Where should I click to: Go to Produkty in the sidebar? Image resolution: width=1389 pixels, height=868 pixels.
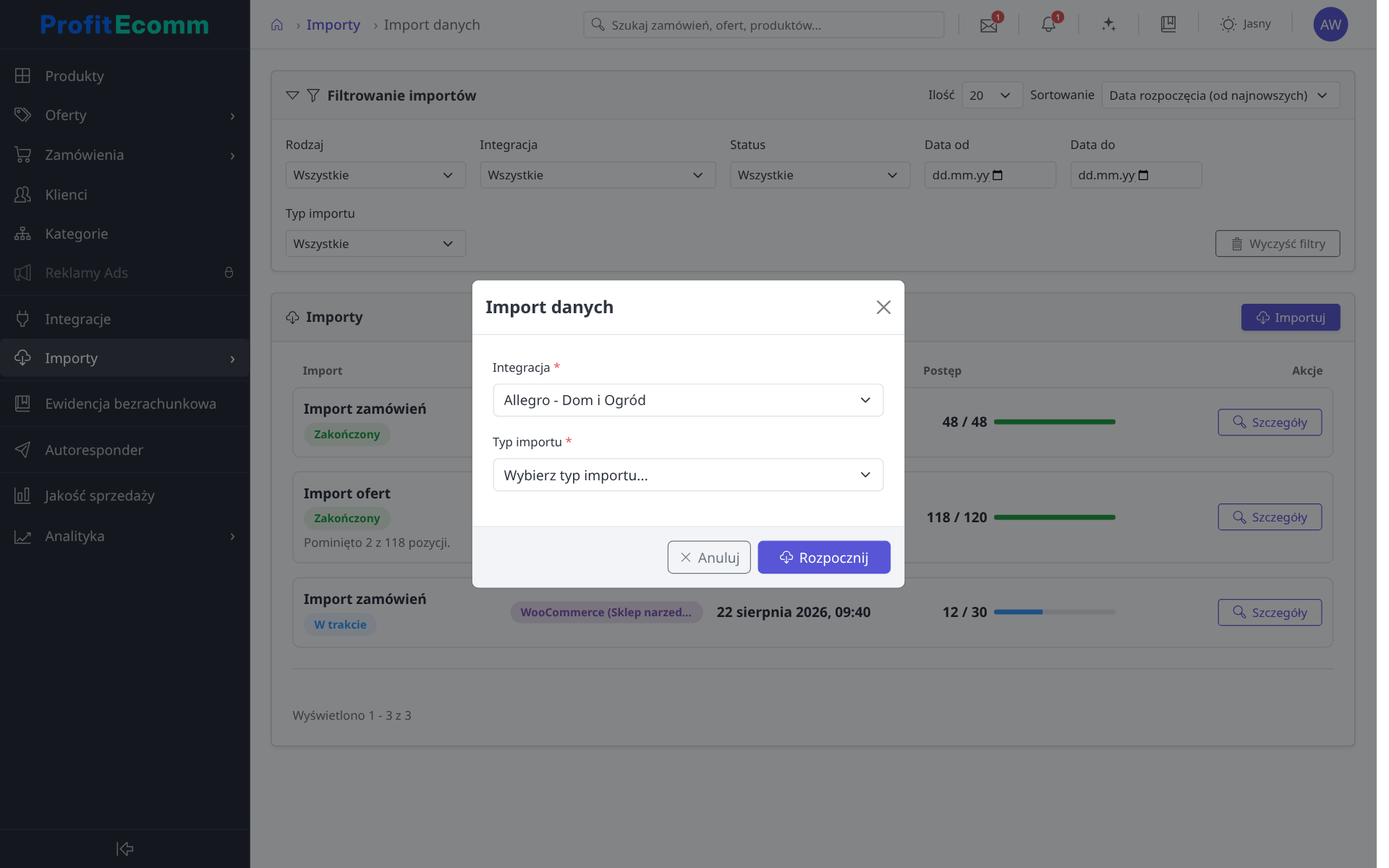[124, 76]
